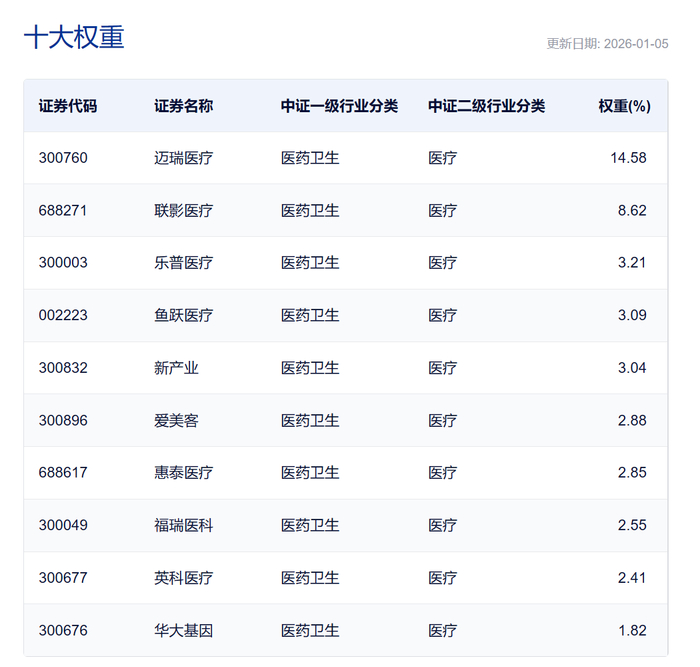Select security code 300003
The height and width of the screenshot is (667, 700).
tap(63, 263)
